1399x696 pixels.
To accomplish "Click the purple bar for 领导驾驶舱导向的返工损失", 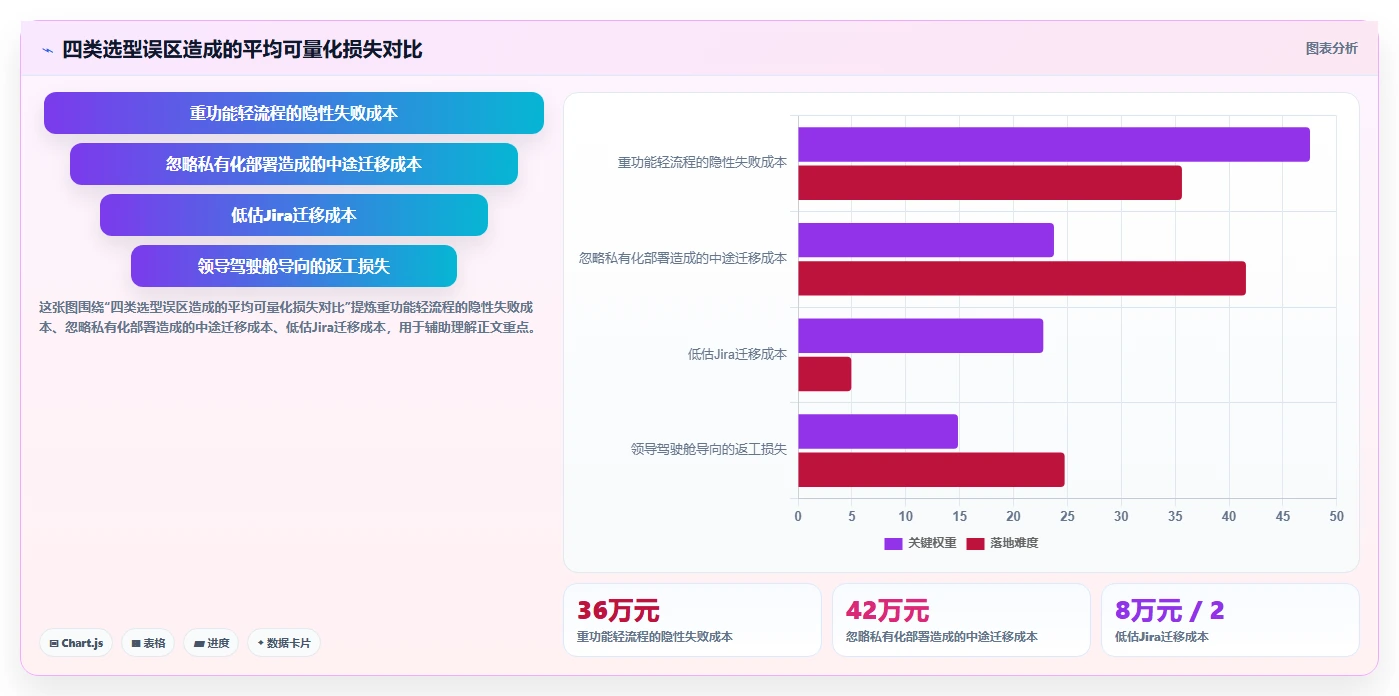I will (x=878, y=431).
